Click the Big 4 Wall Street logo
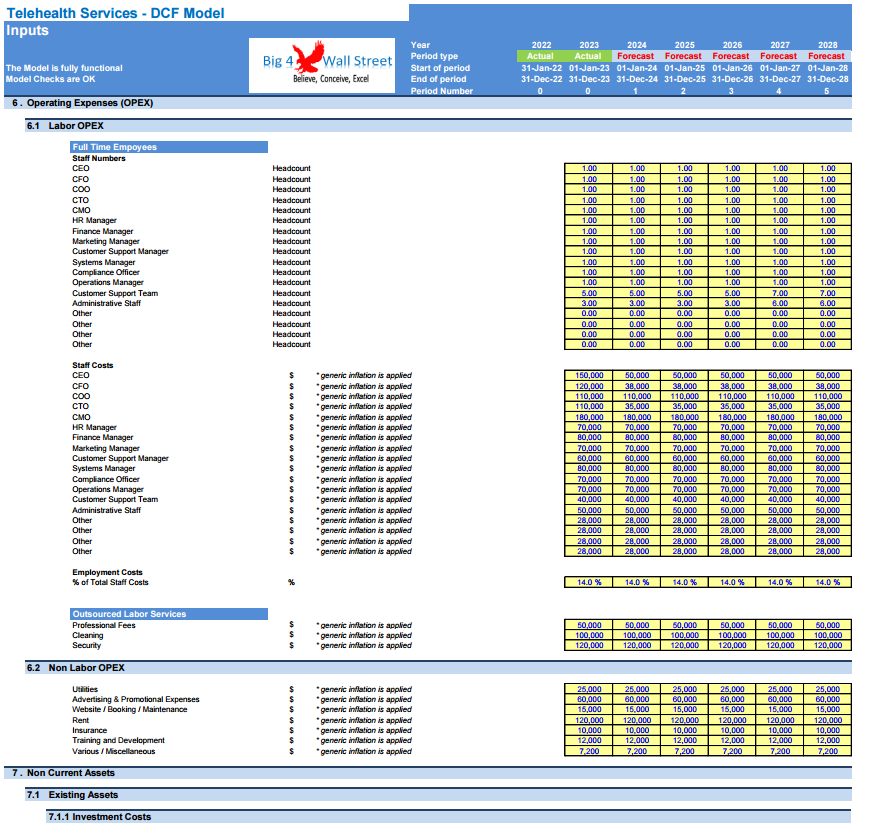The image size is (871, 828). 322,65
